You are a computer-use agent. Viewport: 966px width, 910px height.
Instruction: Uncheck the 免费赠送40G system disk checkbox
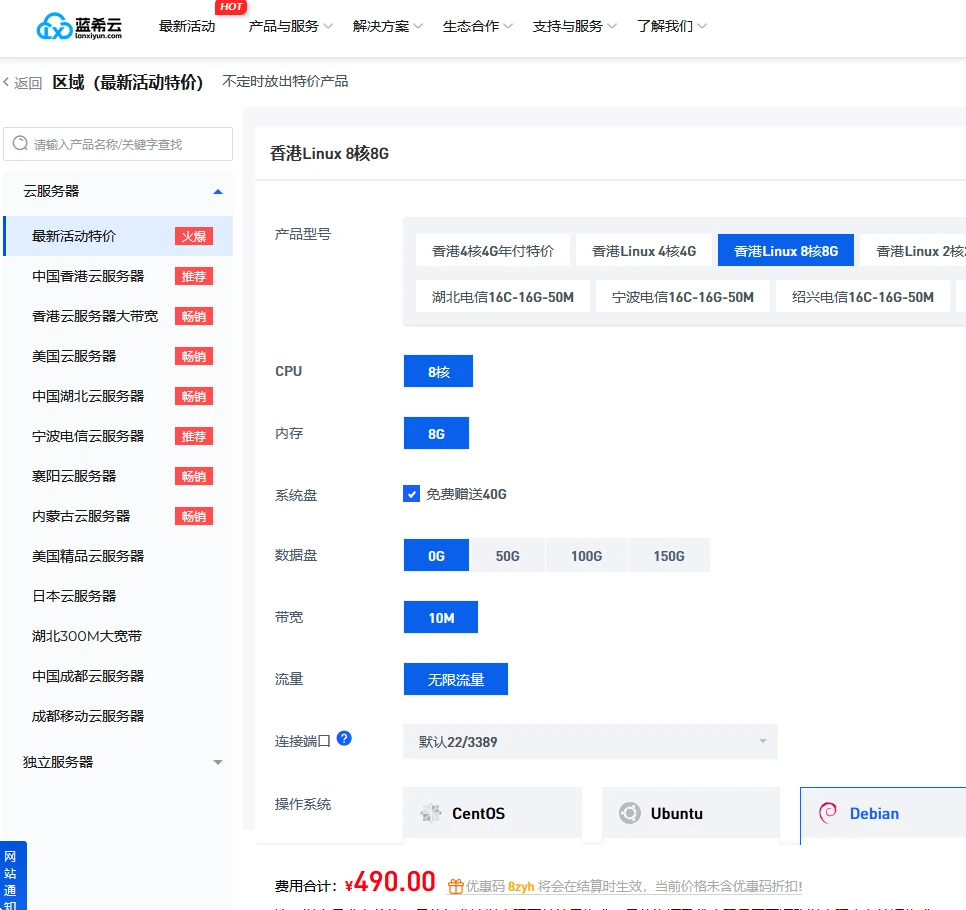pyautogui.click(x=411, y=494)
